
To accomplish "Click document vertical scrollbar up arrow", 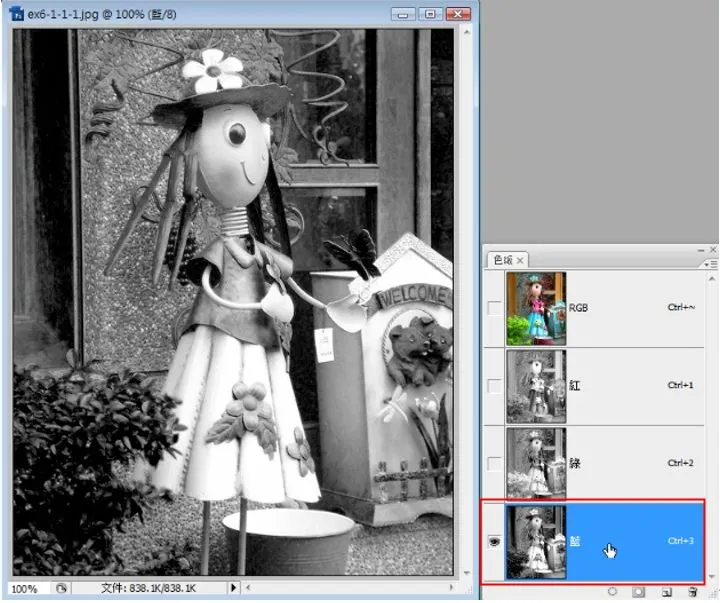I will pyautogui.click(x=467, y=32).
